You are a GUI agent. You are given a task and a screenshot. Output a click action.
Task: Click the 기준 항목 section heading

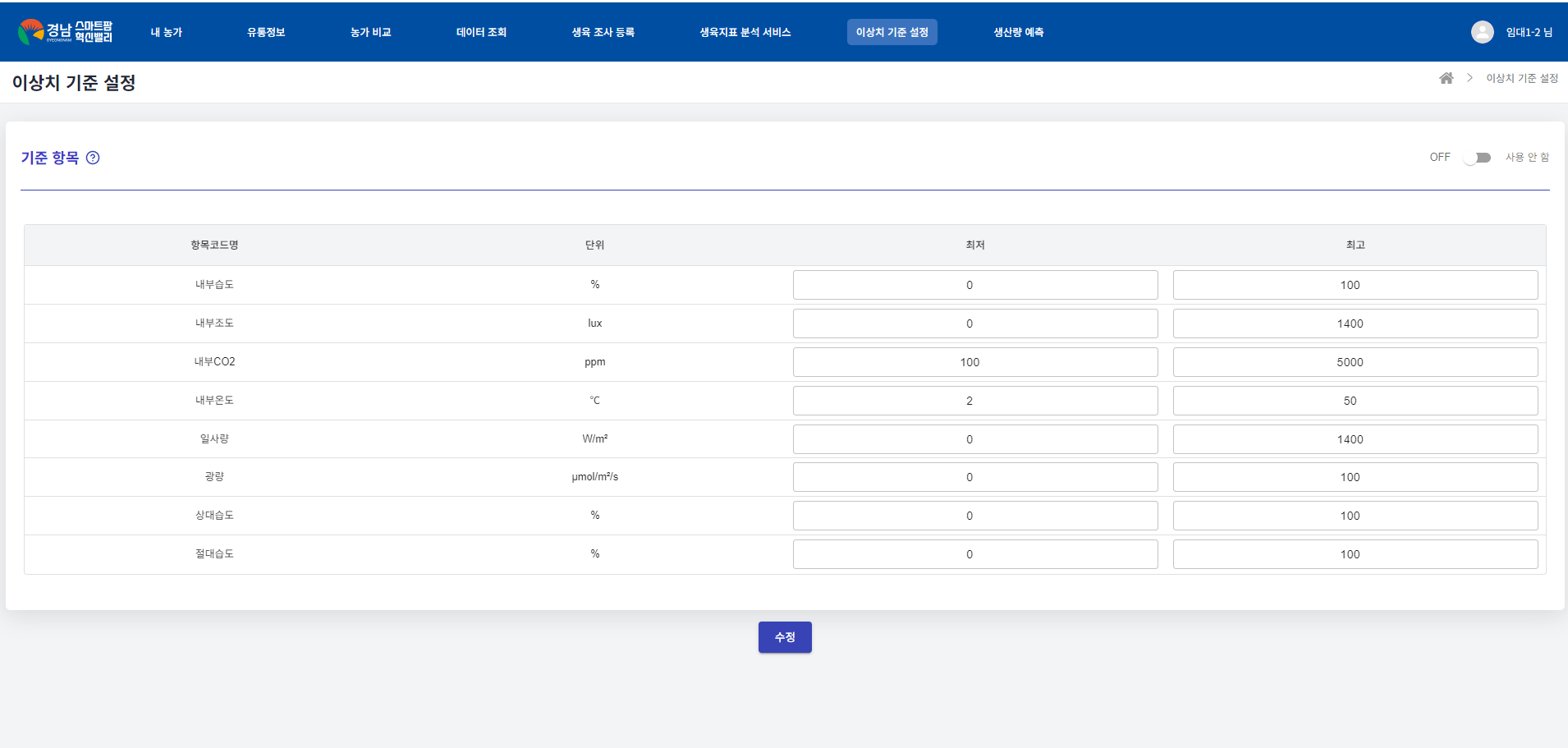pyautogui.click(x=50, y=158)
